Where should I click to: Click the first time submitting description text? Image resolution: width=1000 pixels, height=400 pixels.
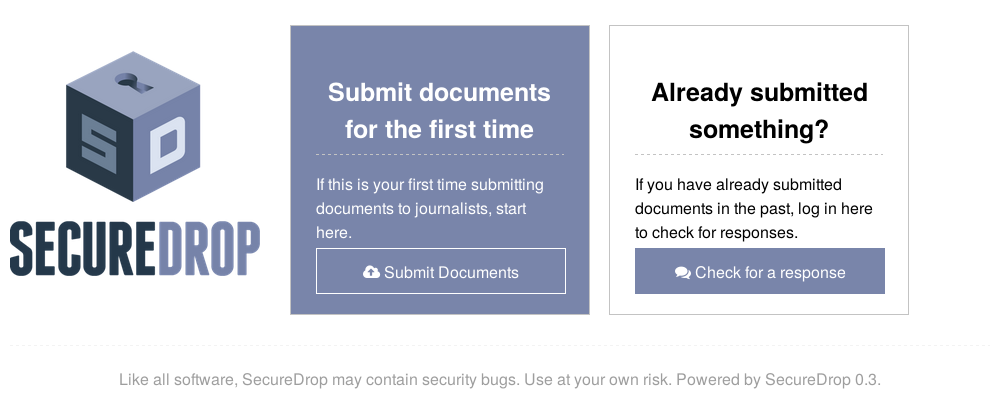pos(430,209)
